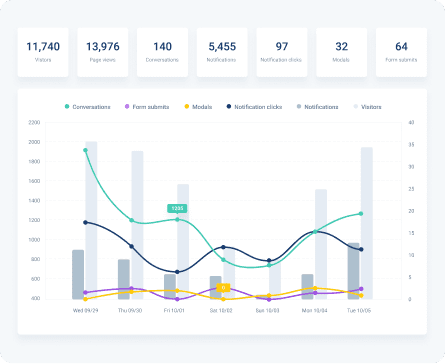Viewport: 445px width, 364px height.
Task: Open the 11,740 Visitors stat card
Action: tap(43, 52)
